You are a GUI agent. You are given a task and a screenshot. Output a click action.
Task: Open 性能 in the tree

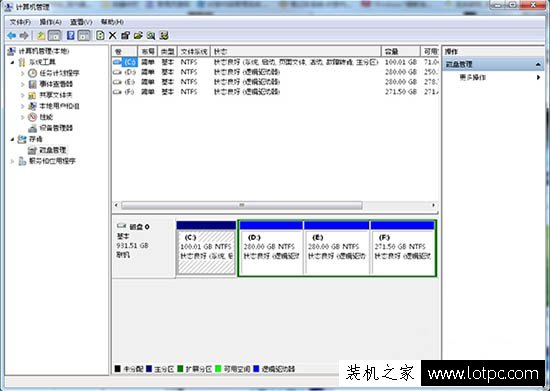point(46,117)
